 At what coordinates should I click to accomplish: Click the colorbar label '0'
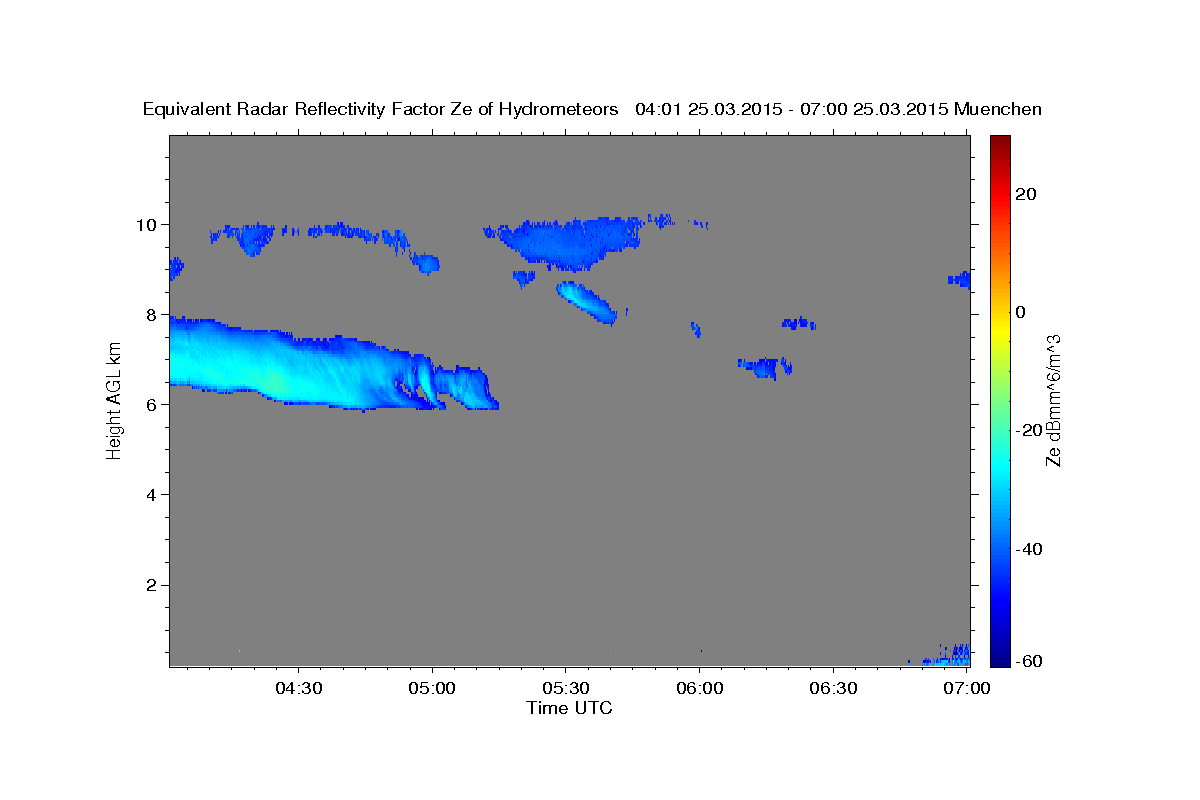pyautogui.click(x=1021, y=312)
